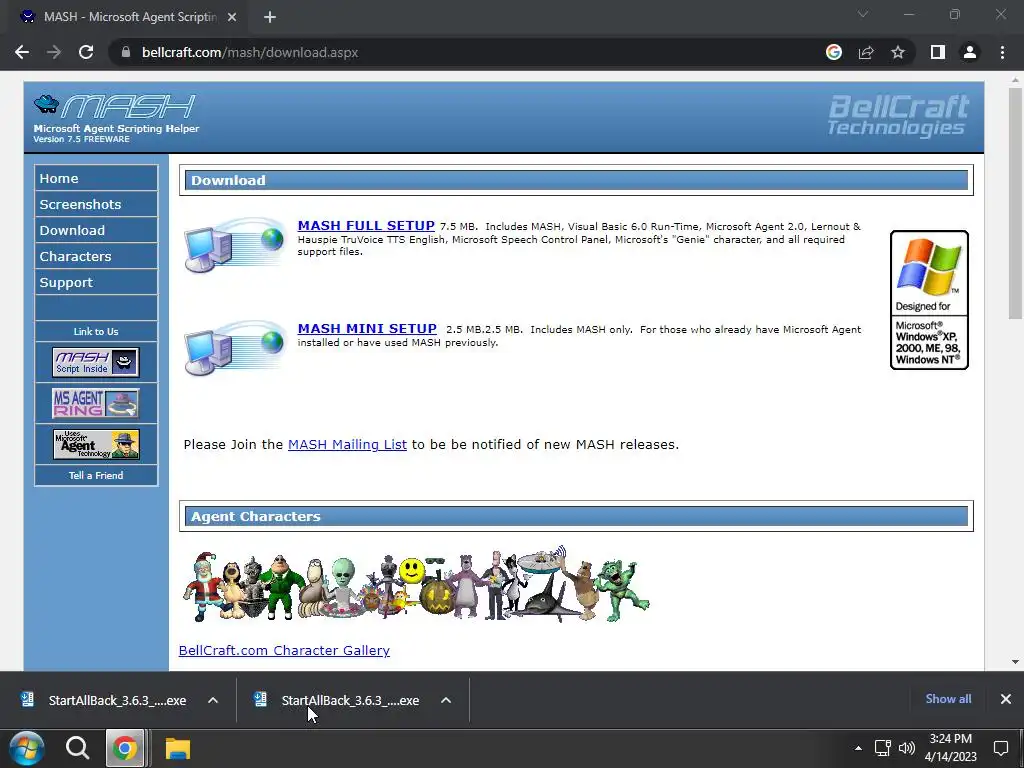Expand options chevron for second StartAllBack download

[x=446, y=700]
